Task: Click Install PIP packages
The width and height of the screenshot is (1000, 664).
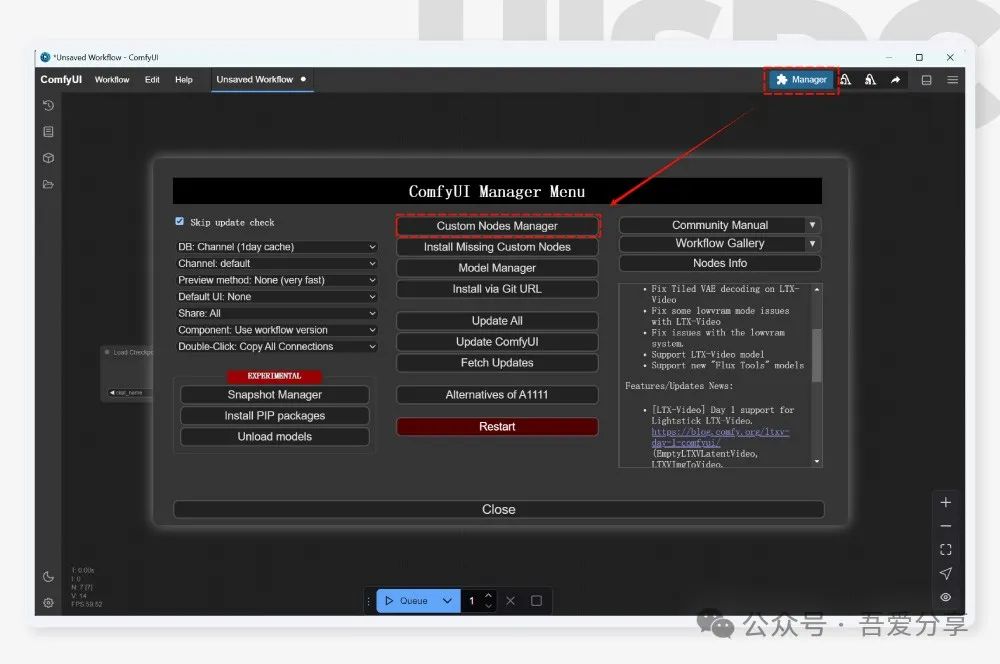Action: click(274, 416)
